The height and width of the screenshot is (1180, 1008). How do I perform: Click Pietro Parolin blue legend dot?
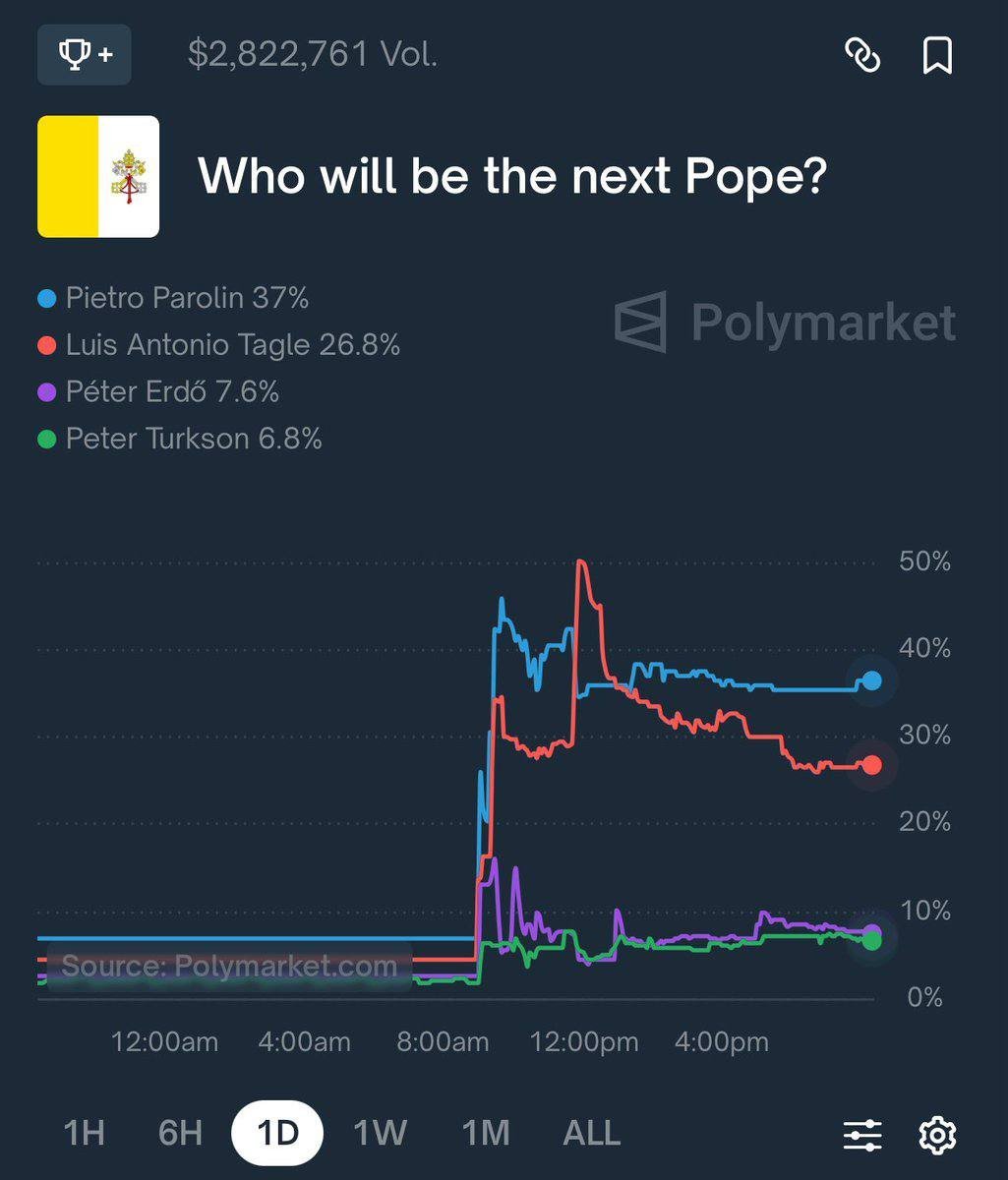pos(46,298)
